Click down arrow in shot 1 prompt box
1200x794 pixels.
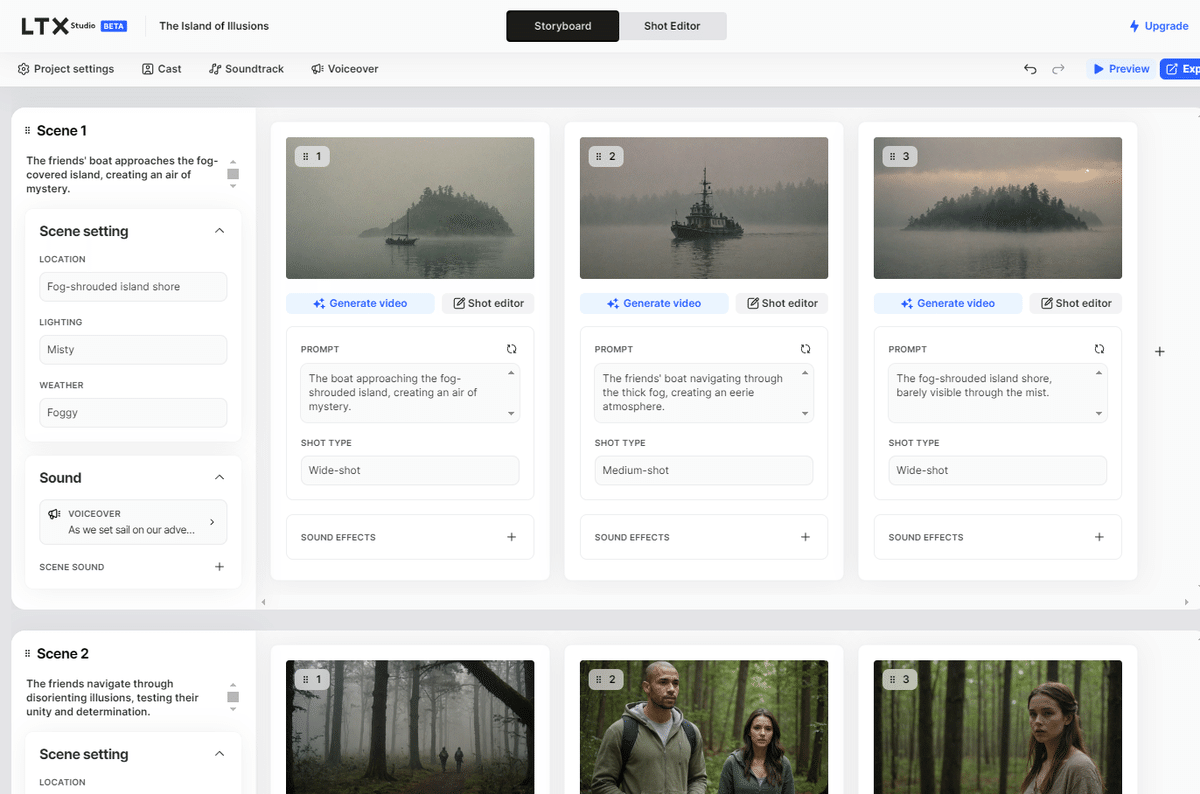(512, 413)
